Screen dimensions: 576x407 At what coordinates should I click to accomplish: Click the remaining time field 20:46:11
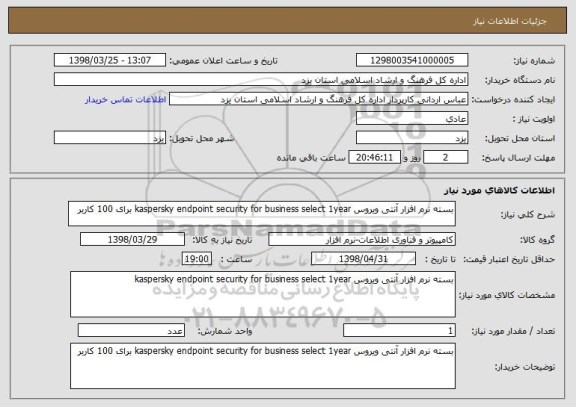tap(374, 158)
